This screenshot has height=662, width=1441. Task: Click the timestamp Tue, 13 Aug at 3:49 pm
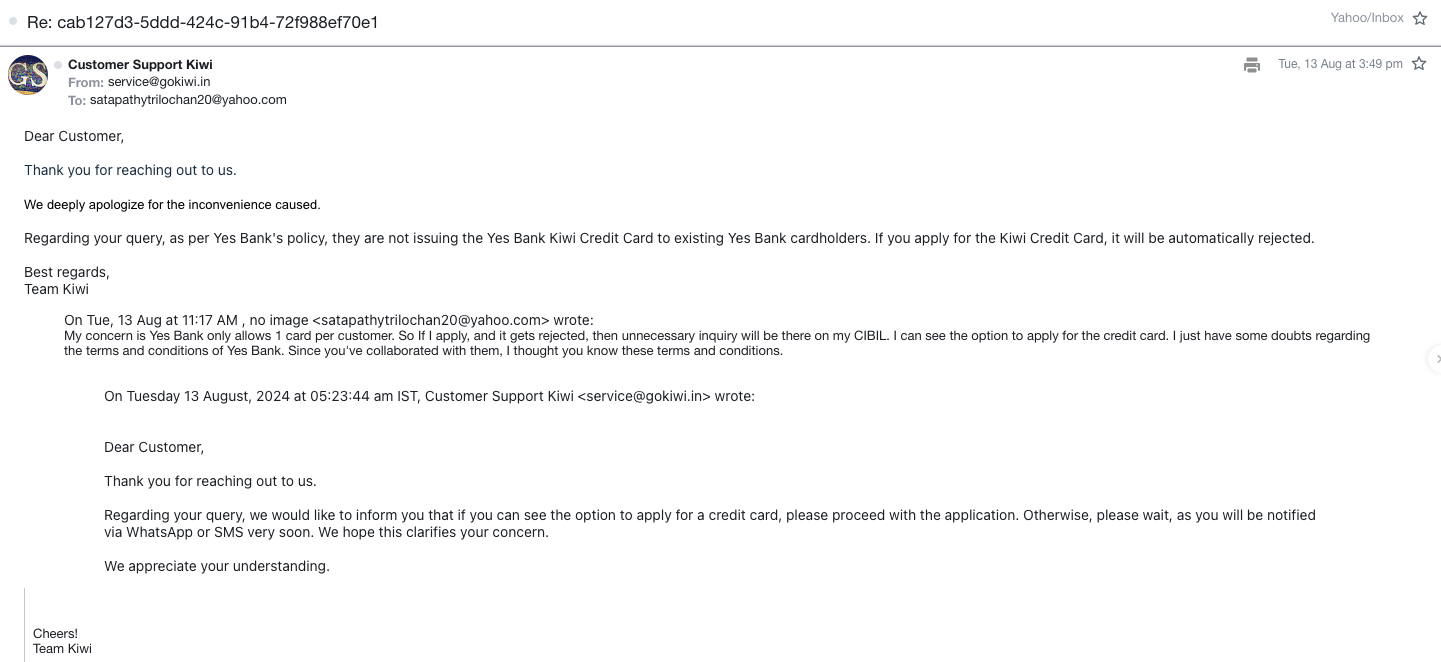(x=1340, y=64)
